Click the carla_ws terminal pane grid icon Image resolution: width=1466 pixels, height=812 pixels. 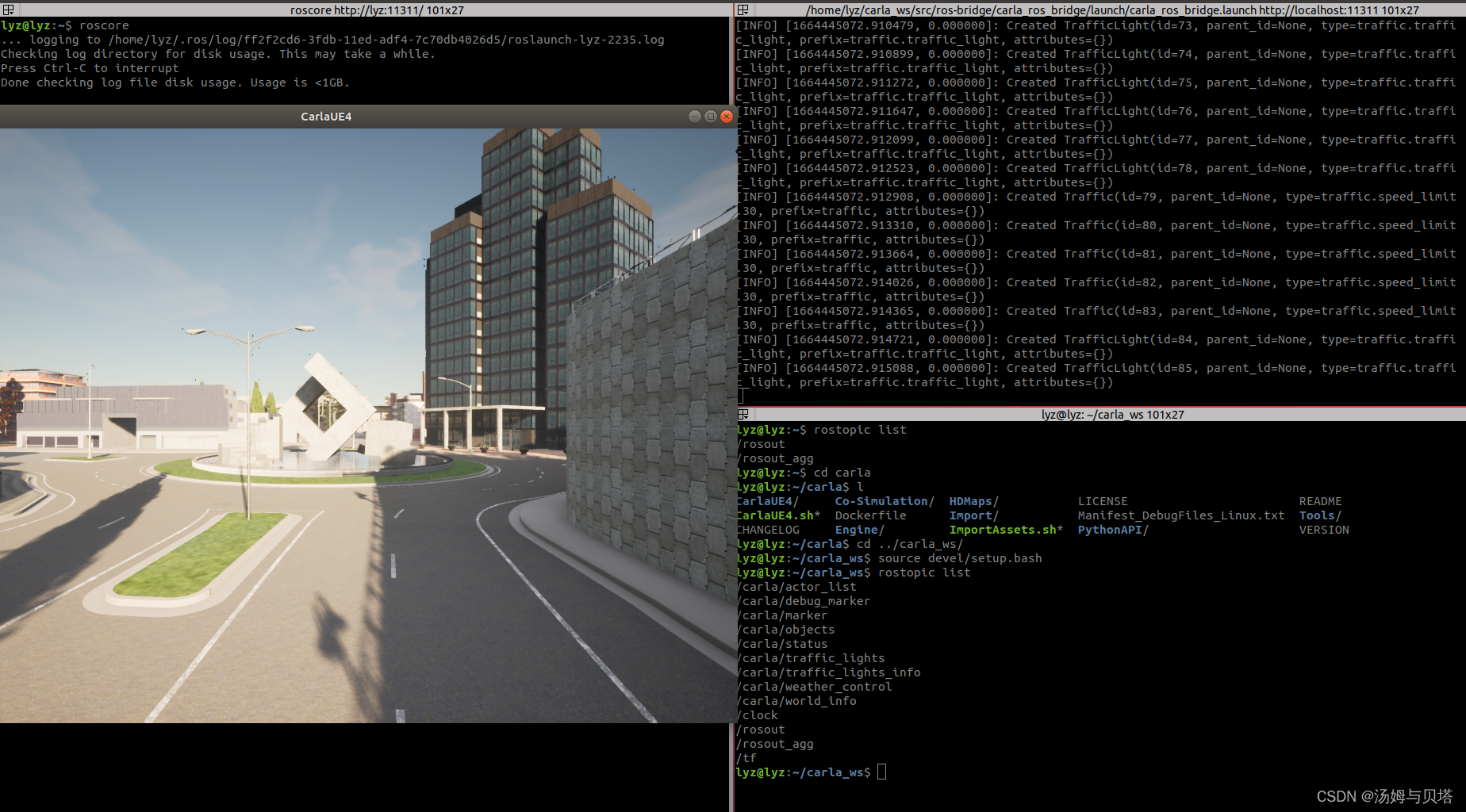[x=743, y=414]
